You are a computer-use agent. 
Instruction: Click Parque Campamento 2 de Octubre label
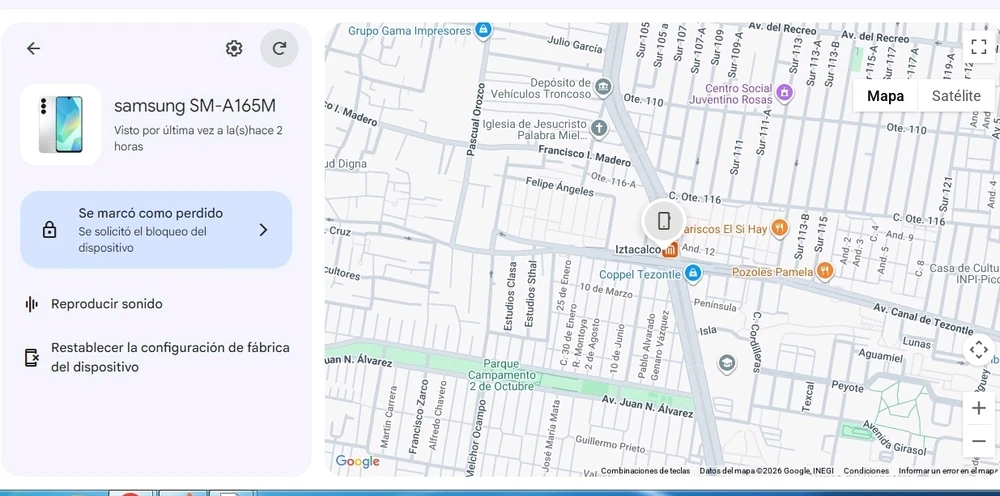point(501,375)
